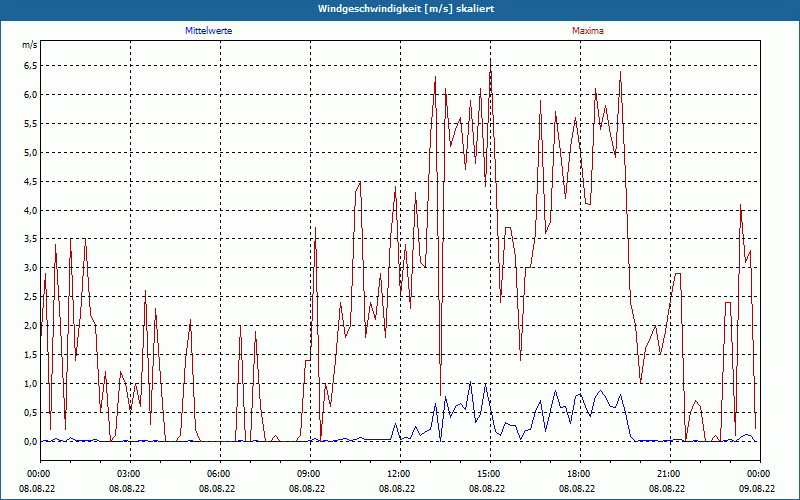Screen dimensions: 800x500
Task: Select the '18:00' time axis label
Action: tap(580, 474)
